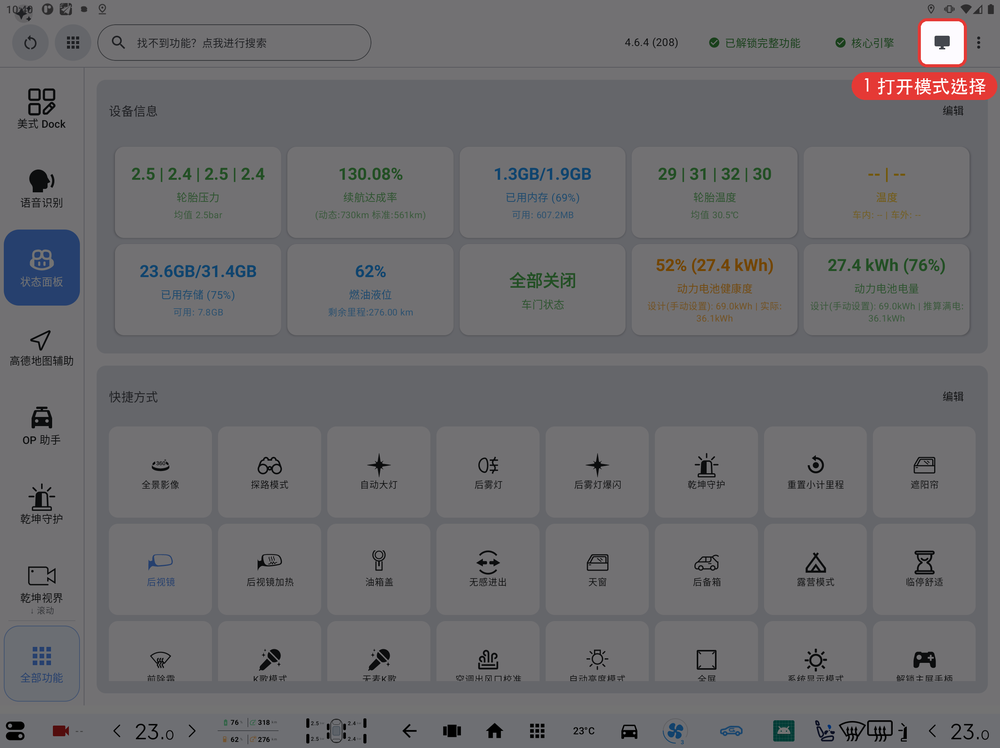This screenshot has width=1000, height=748.
Task: Launch 全景影像 shortcut
Action: click(x=160, y=472)
